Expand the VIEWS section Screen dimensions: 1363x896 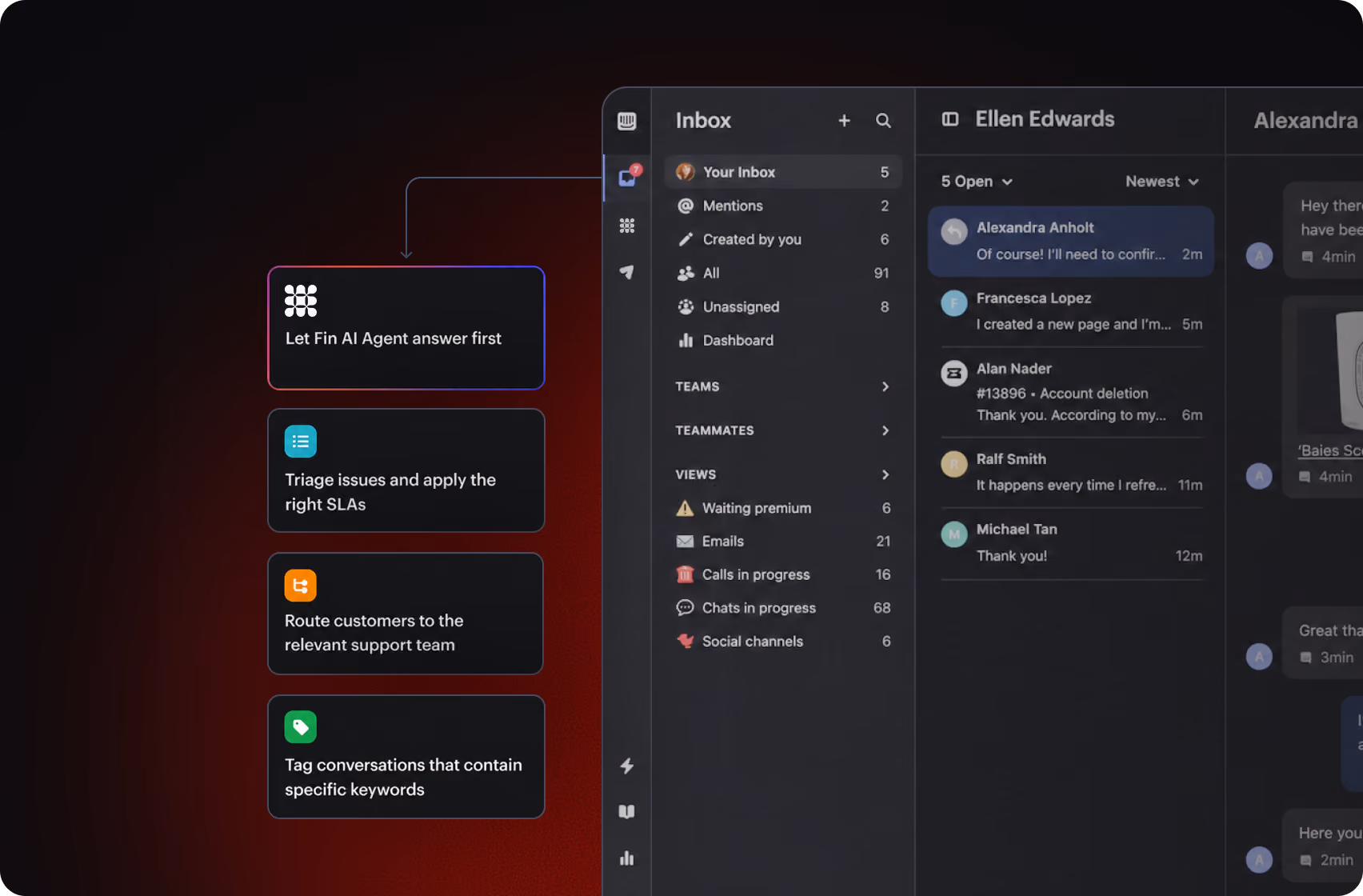(x=782, y=474)
